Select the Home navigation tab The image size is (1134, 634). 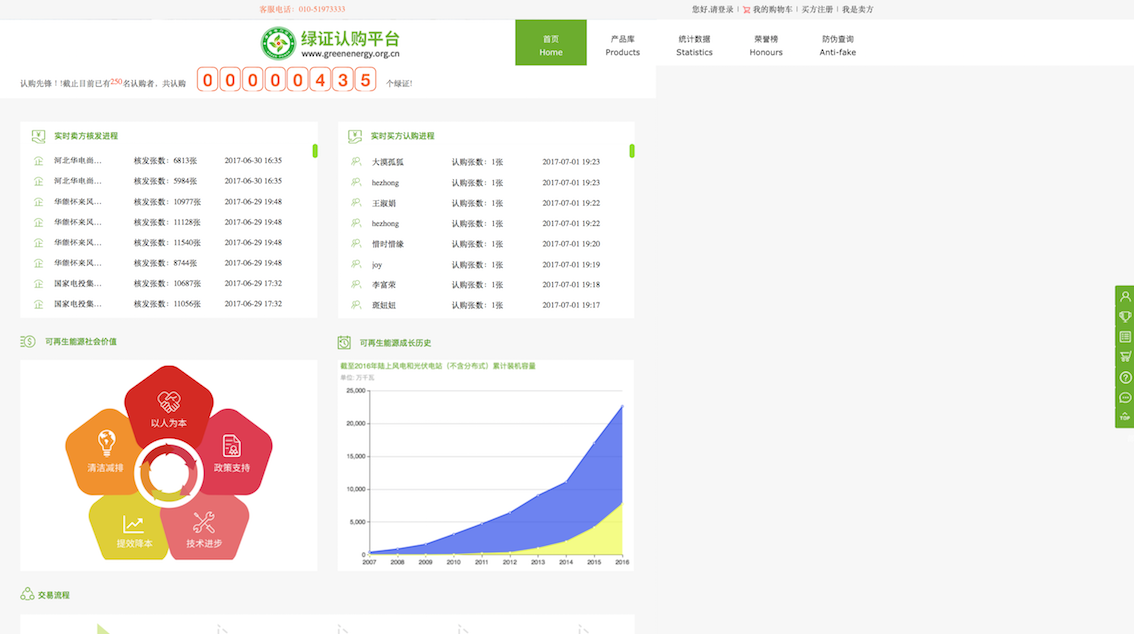click(x=551, y=44)
